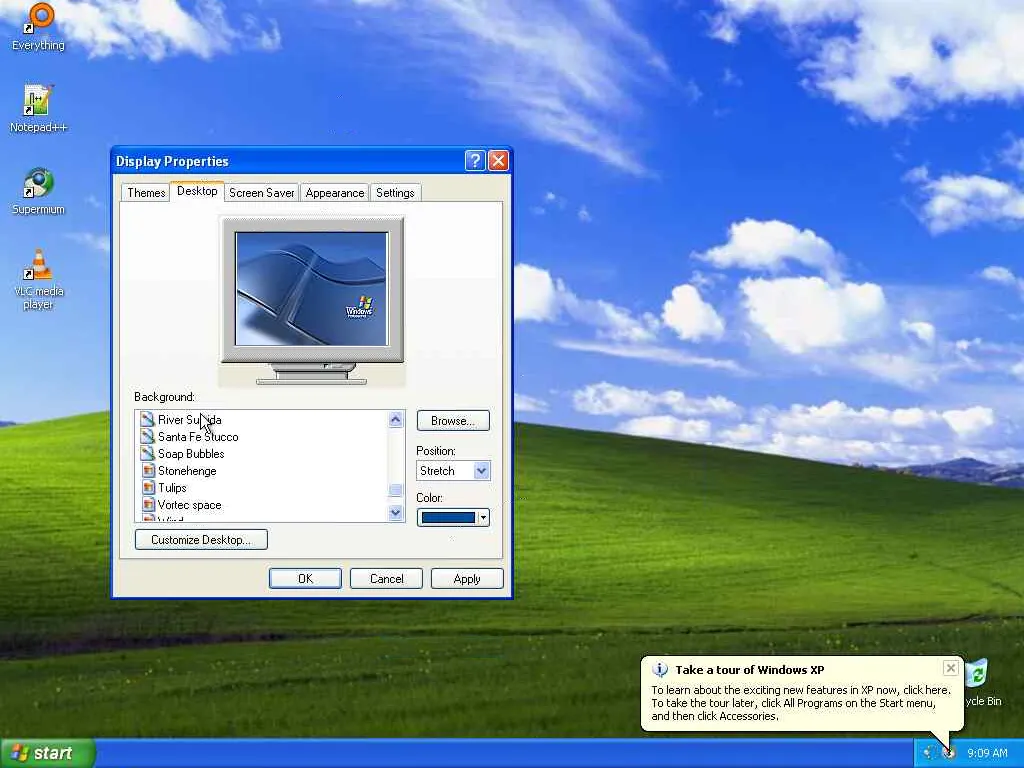This screenshot has width=1024, height=768.
Task: Open Customize Desktop dialog
Action: [201, 539]
